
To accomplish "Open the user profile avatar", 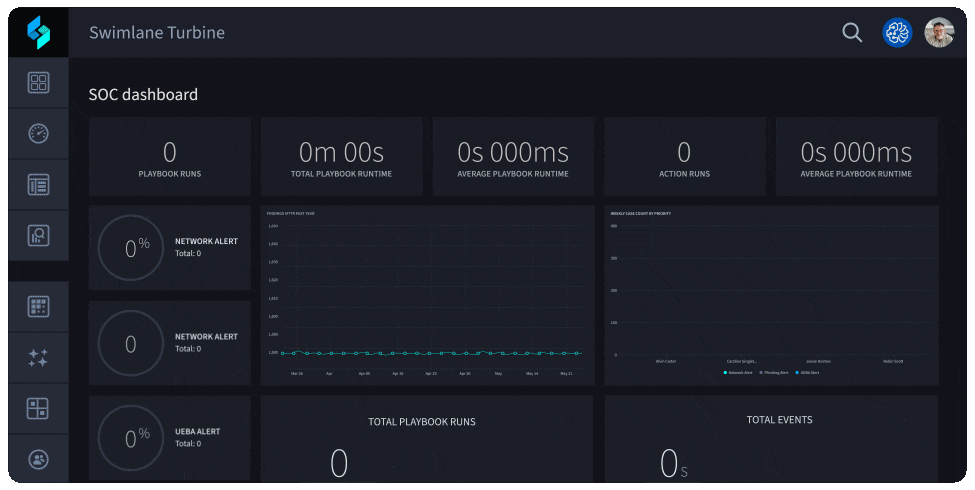I will tap(939, 33).
